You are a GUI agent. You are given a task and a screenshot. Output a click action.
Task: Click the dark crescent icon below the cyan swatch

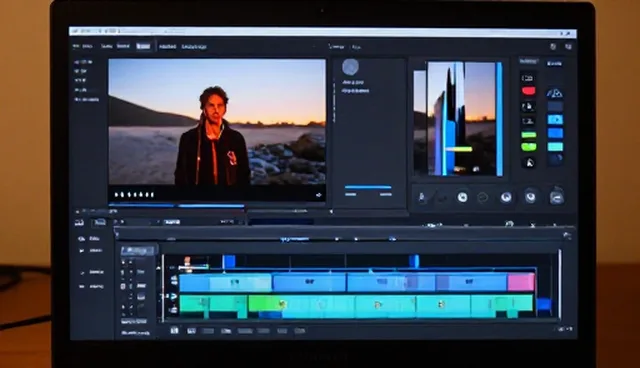(x=556, y=159)
